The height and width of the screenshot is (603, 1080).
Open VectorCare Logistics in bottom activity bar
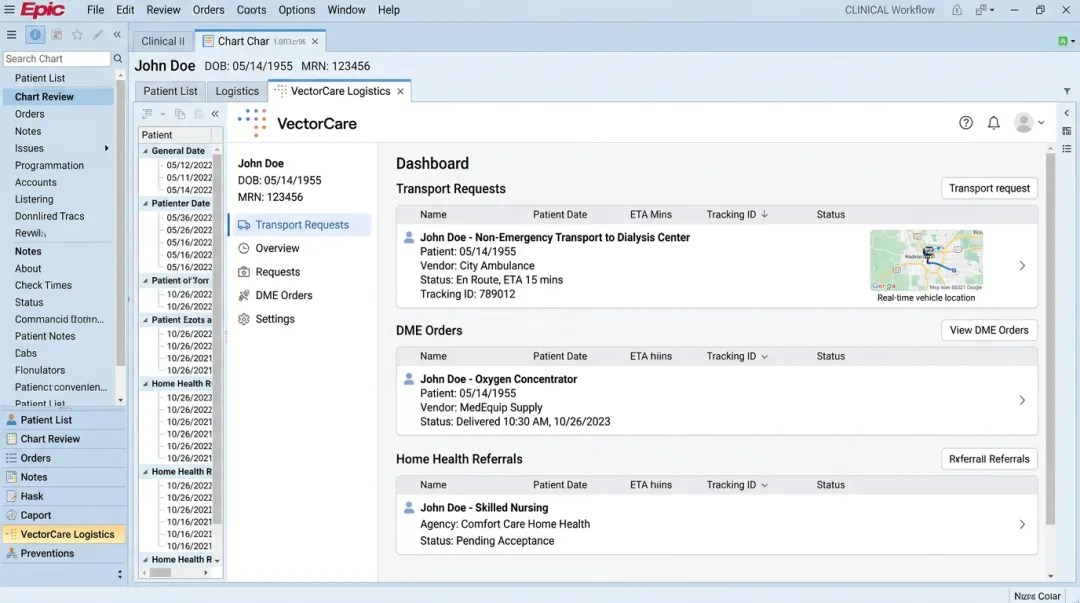63,534
